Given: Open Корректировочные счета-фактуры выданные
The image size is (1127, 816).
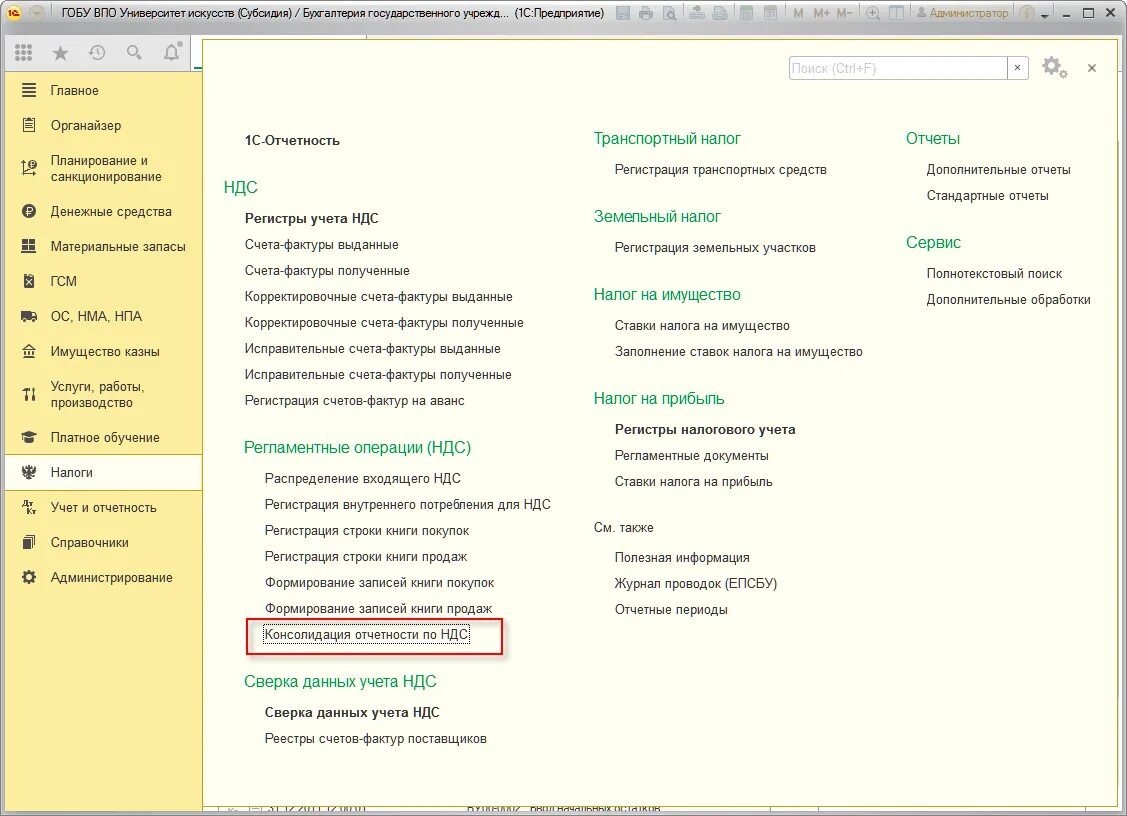Looking at the screenshot, I should point(379,296).
